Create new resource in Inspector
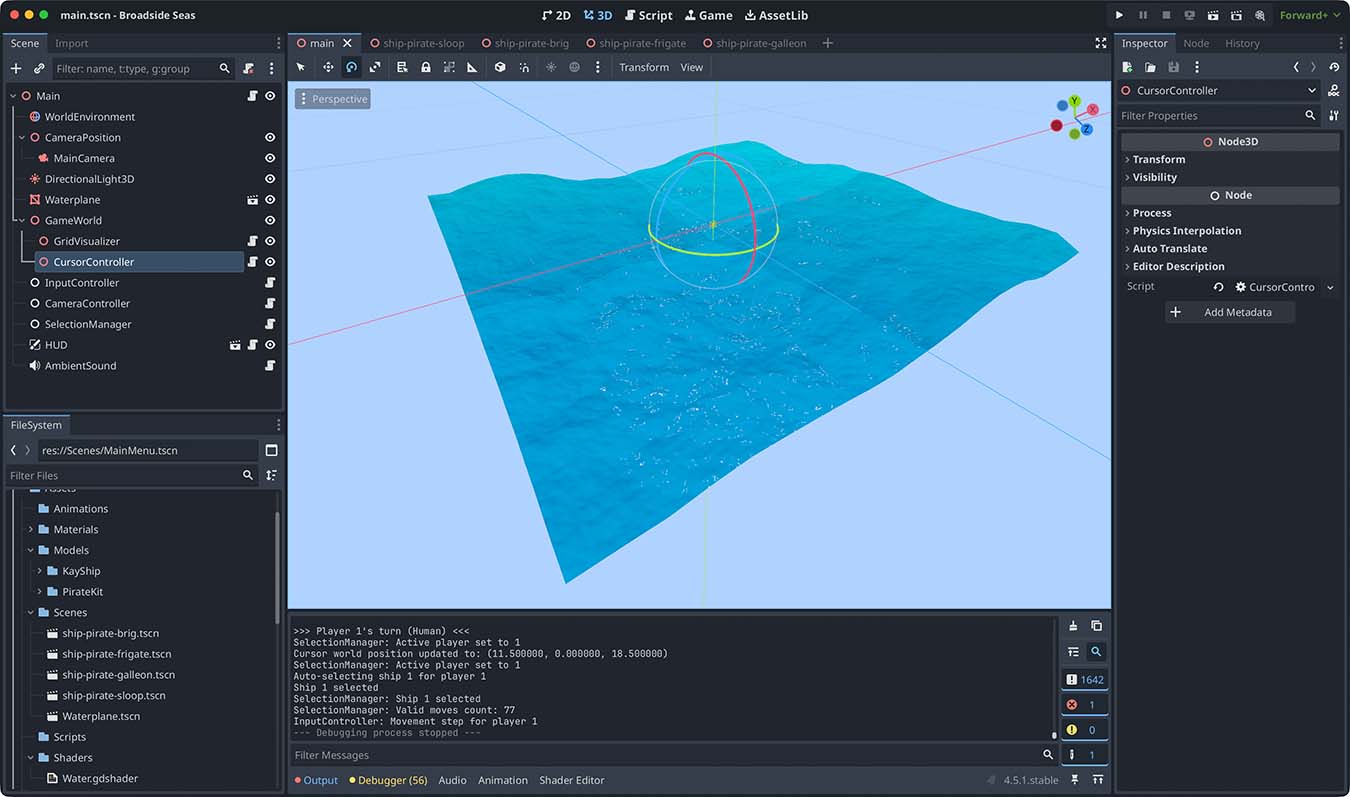Screen dimensions: 1350x797 coord(1127,67)
